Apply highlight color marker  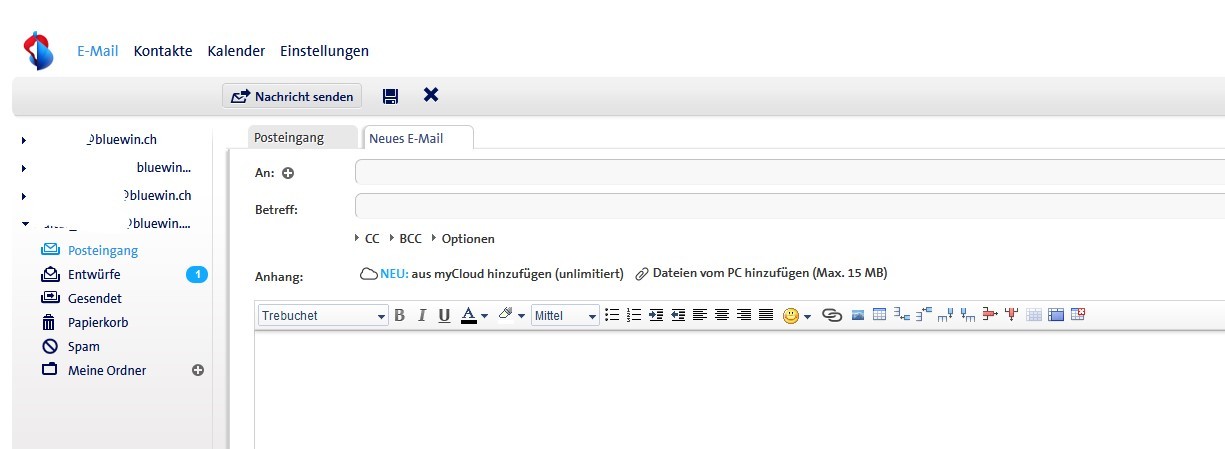click(505, 315)
